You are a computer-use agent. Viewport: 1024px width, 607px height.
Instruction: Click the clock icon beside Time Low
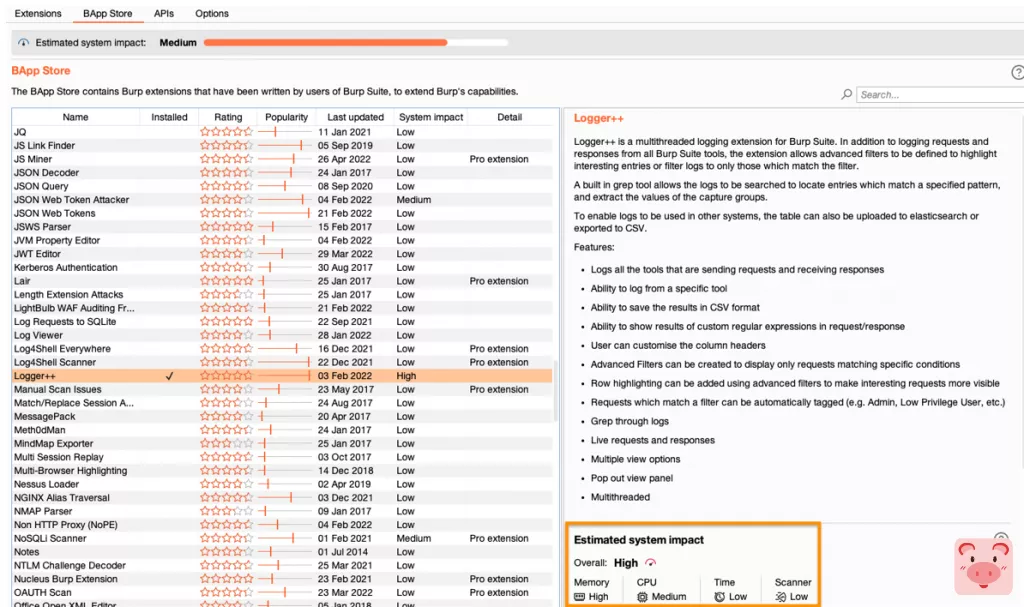coord(717,595)
